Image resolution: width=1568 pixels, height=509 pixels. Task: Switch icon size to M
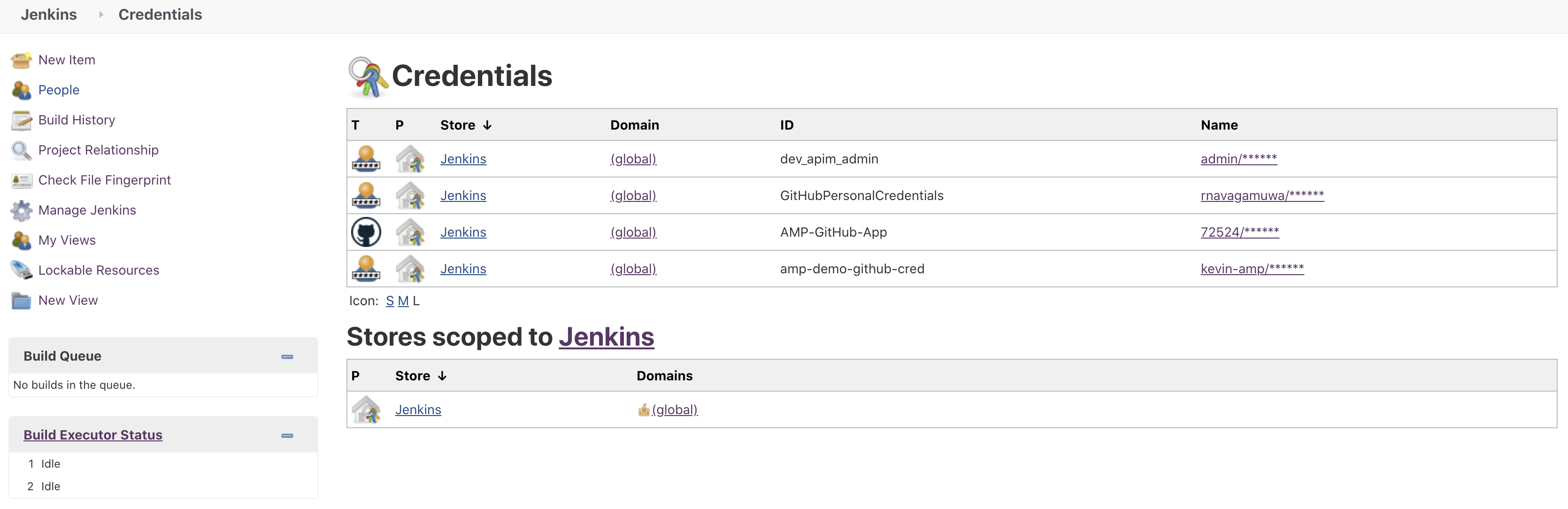click(403, 301)
